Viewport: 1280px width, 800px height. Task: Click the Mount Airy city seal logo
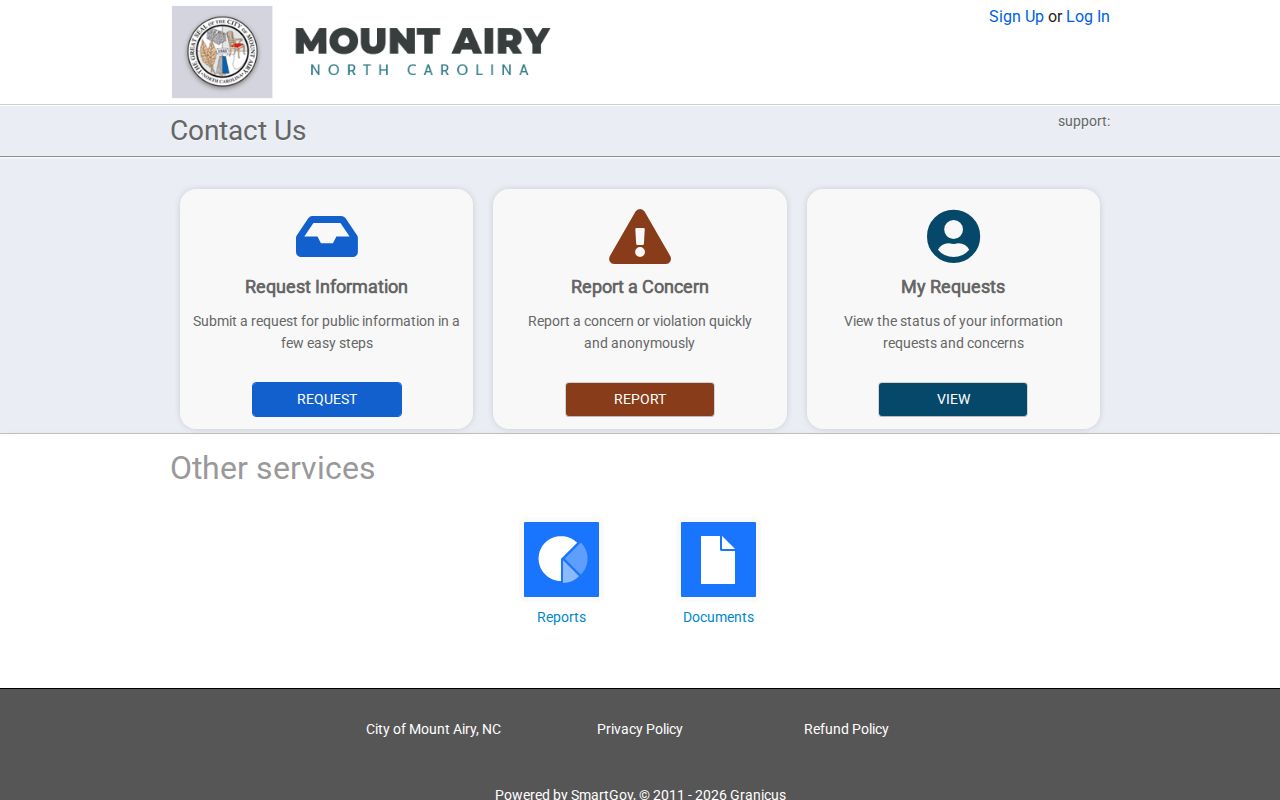(x=222, y=52)
